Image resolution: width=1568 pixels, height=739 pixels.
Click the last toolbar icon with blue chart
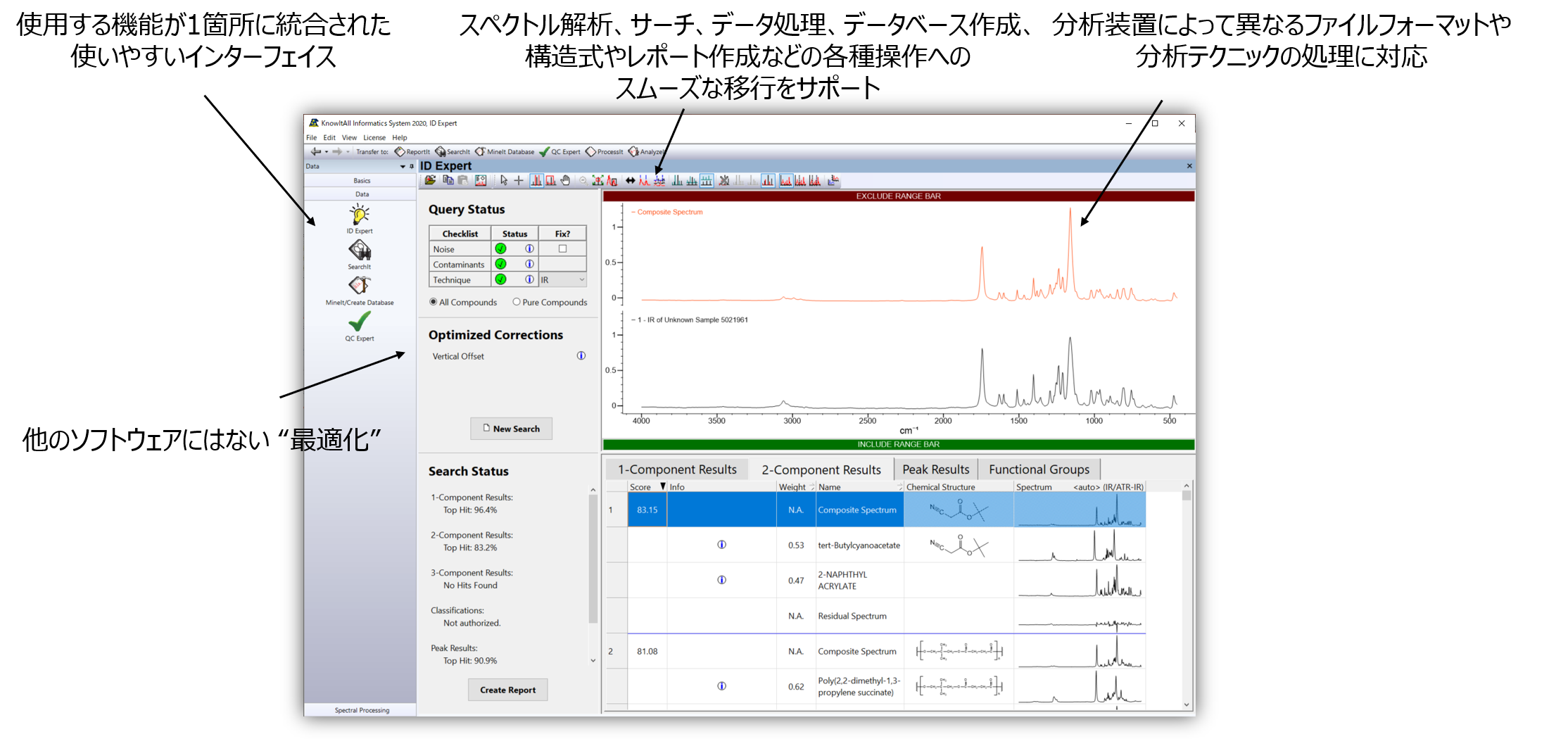pos(833,180)
